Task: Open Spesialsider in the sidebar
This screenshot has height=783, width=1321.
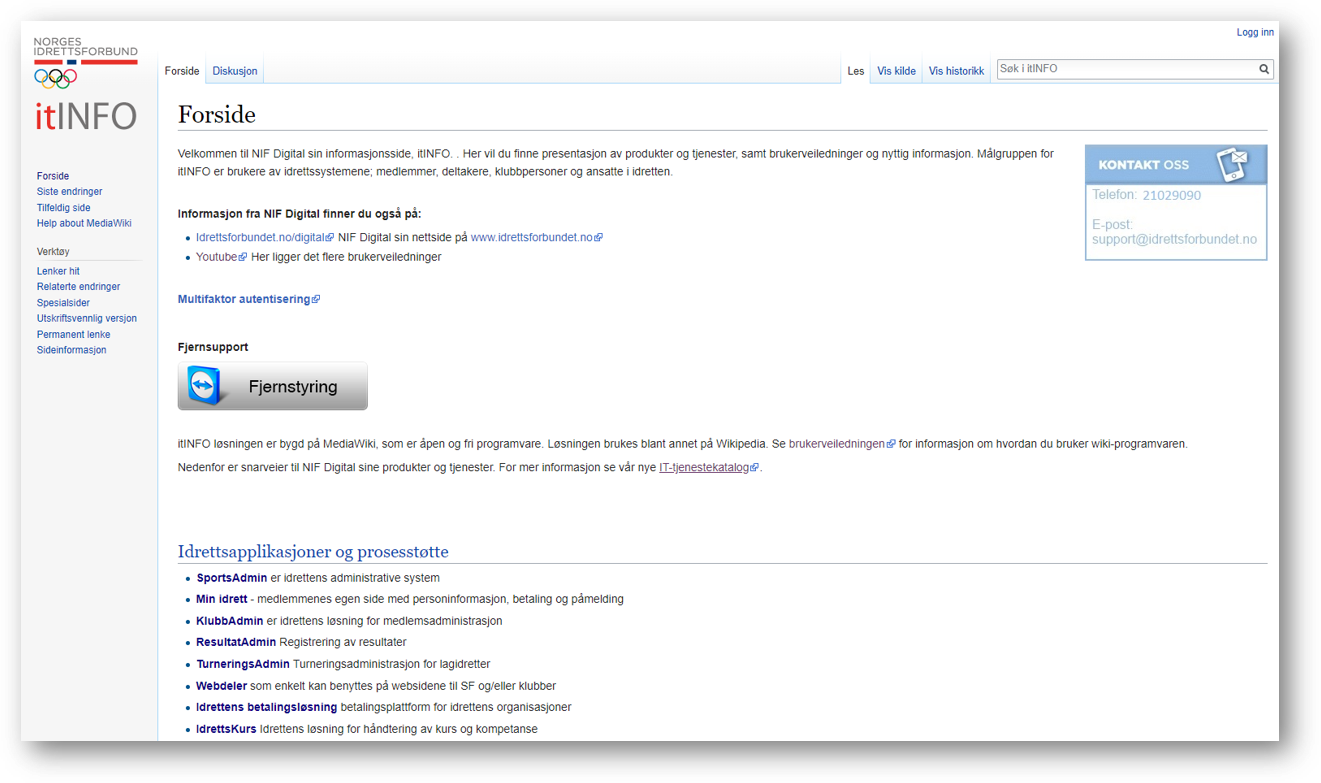Action: 63,303
